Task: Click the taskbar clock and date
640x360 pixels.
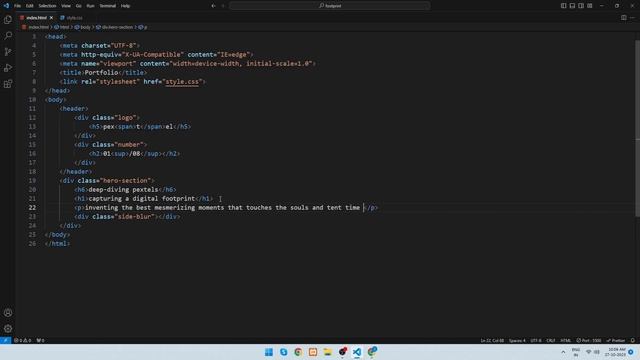Action: (616, 352)
